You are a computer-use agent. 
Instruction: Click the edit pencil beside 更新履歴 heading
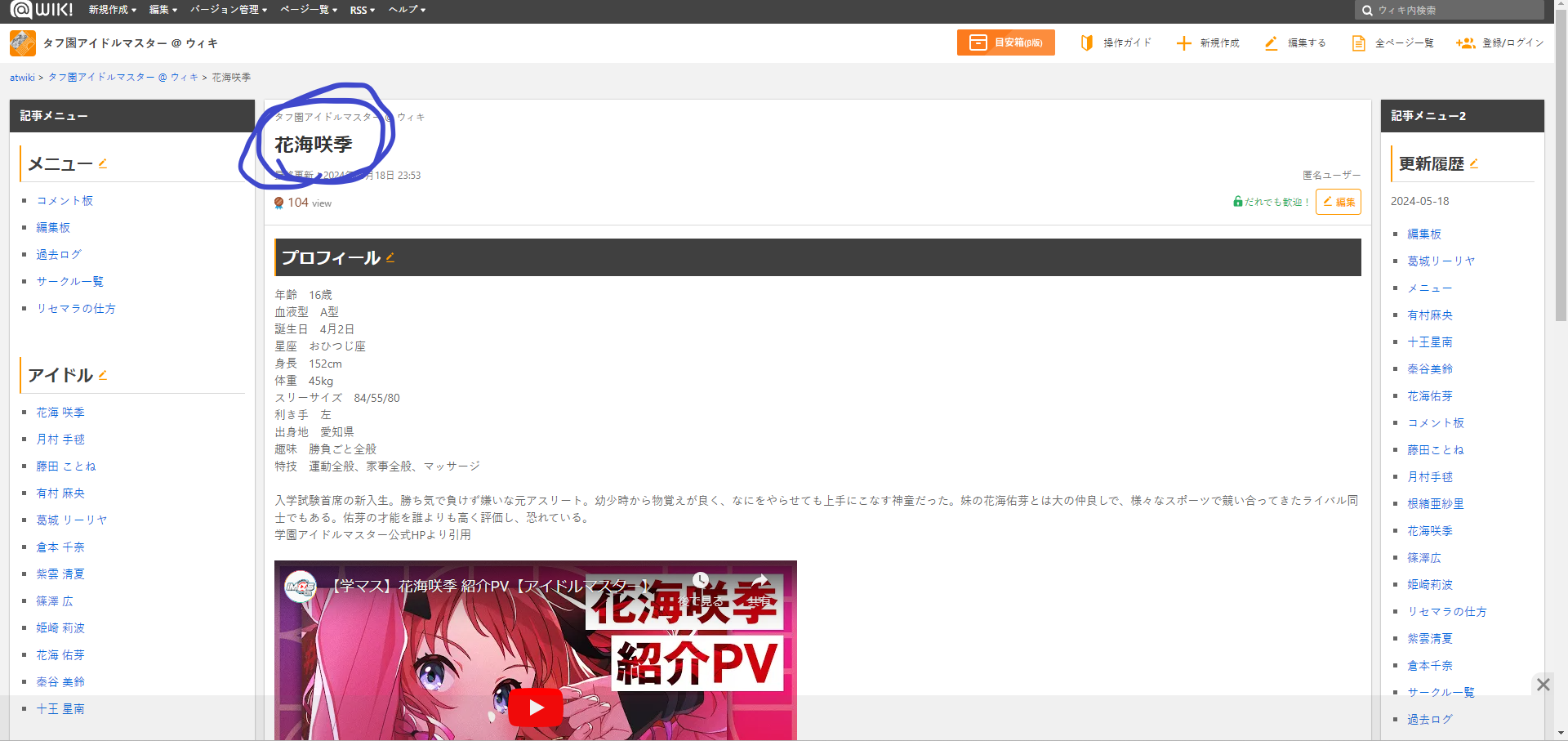[x=1474, y=163]
